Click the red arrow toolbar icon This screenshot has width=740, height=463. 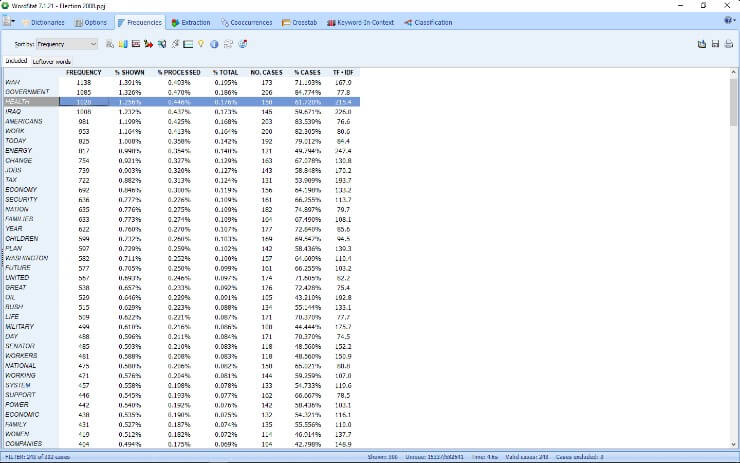pyautogui.click(x=149, y=44)
